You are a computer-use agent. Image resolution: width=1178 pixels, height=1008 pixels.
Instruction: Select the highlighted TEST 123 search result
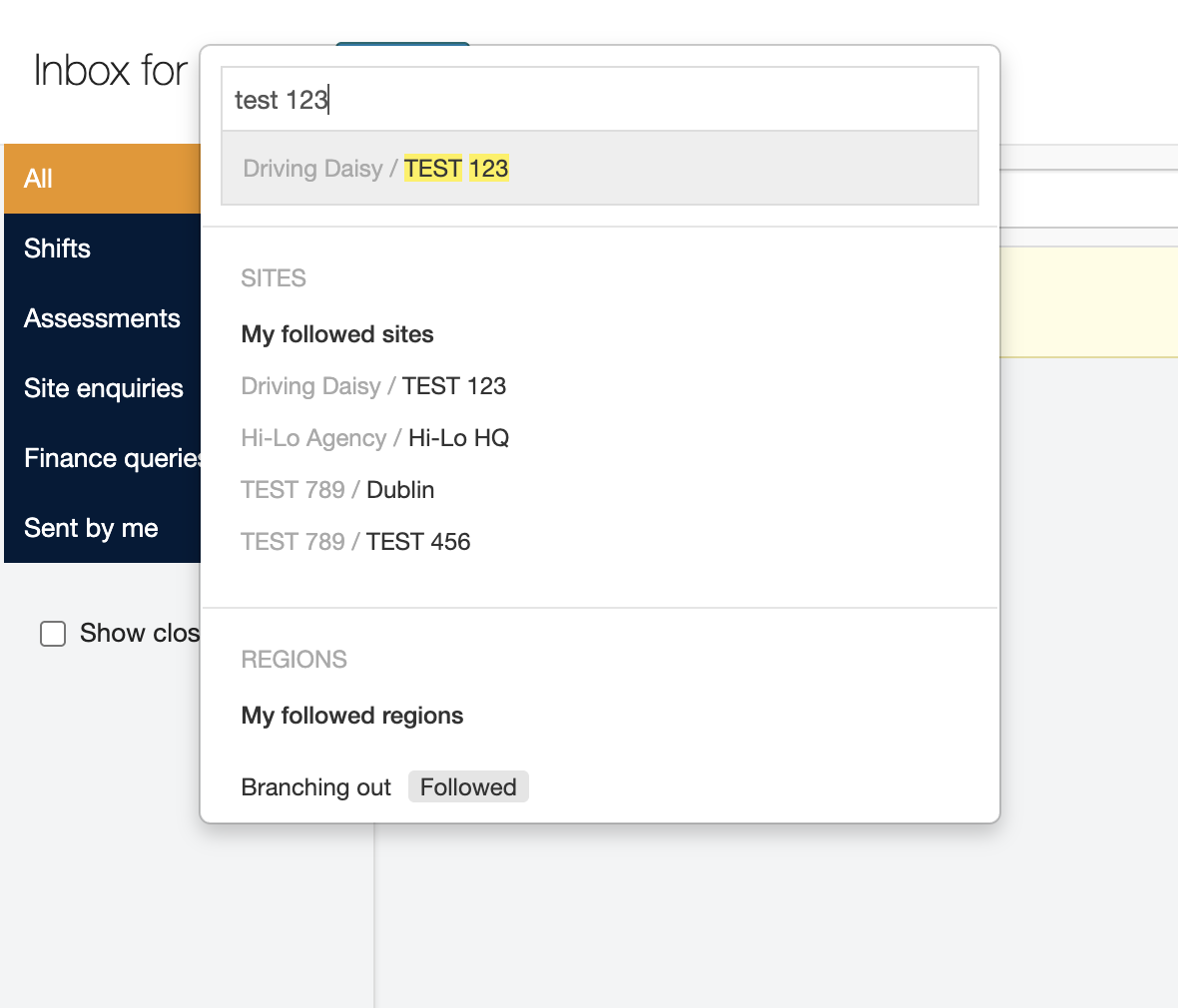(x=599, y=169)
